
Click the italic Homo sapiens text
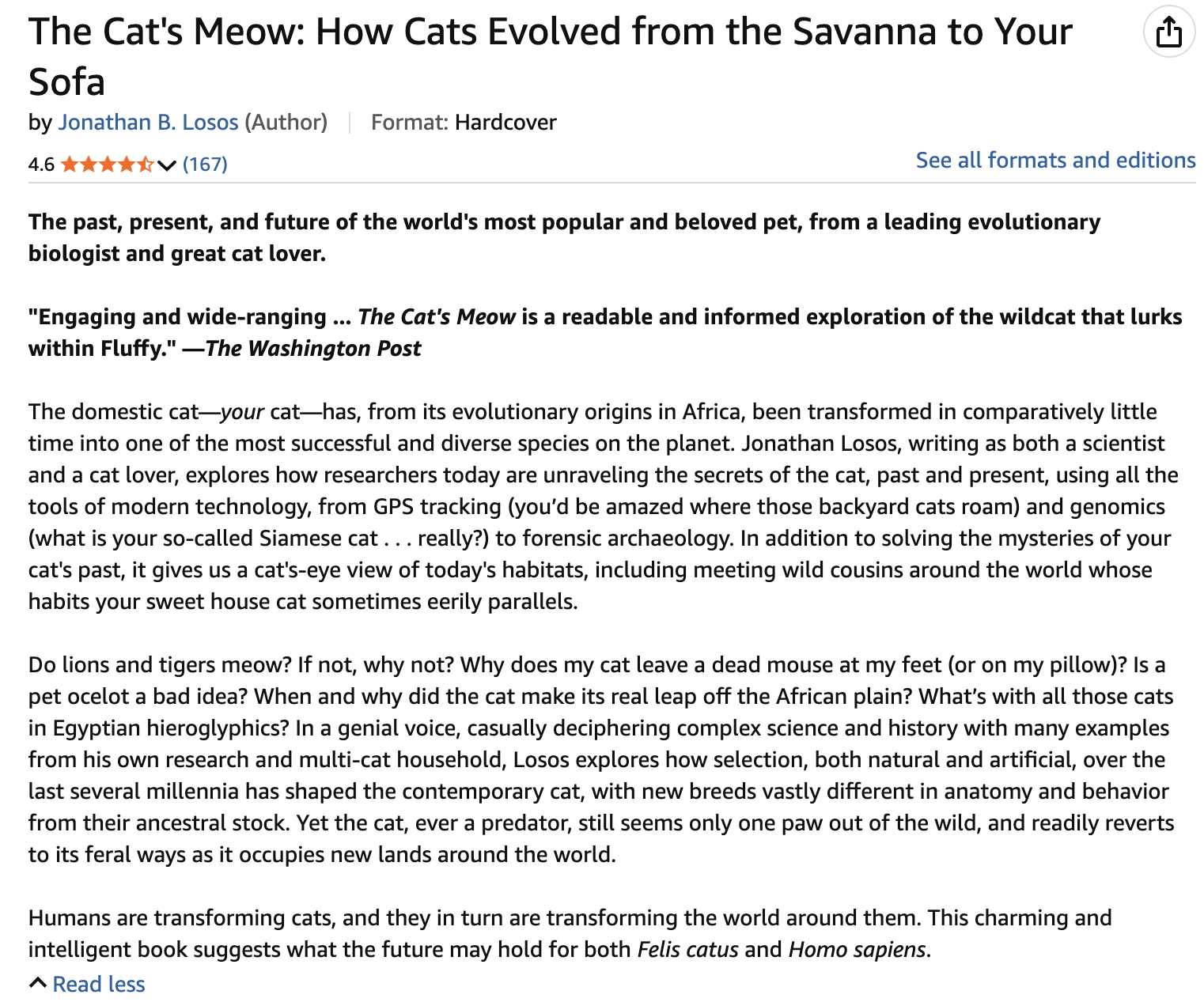pos(857,949)
